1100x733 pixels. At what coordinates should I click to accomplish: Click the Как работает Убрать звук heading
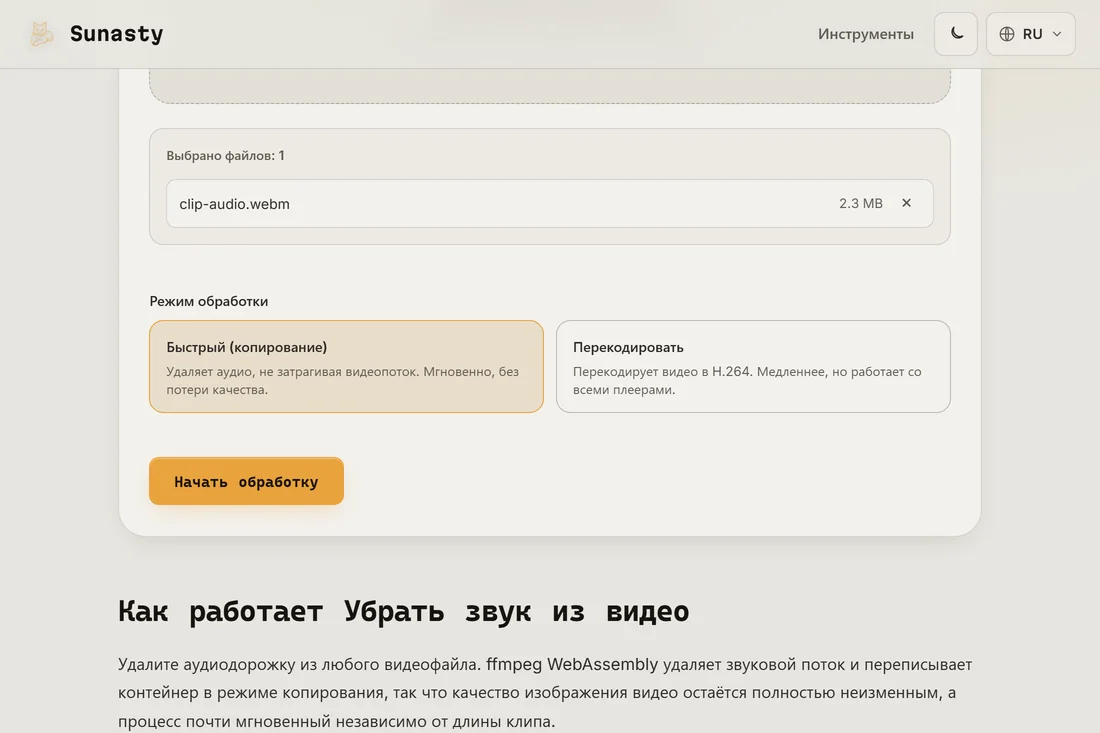[x=403, y=611]
